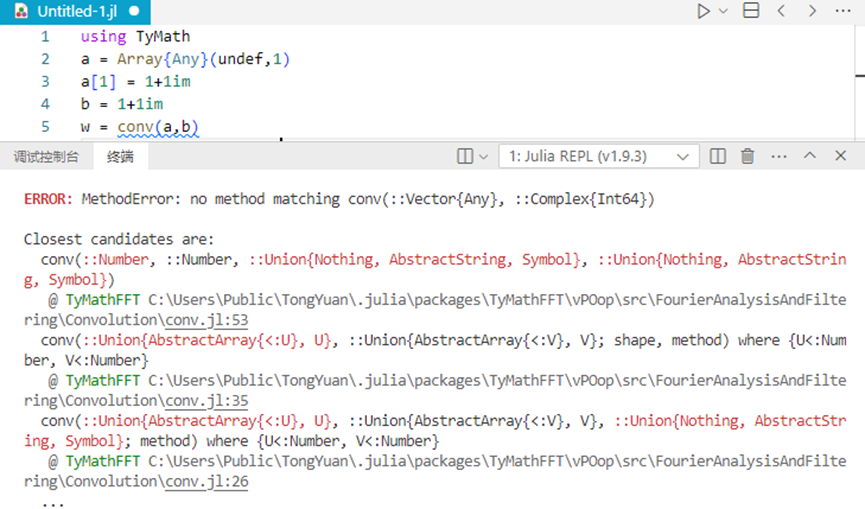The height and width of the screenshot is (509, 865).
Task: Open the 1: Julia REPL (v1.9.3) selector
Action: pos(599,157)
